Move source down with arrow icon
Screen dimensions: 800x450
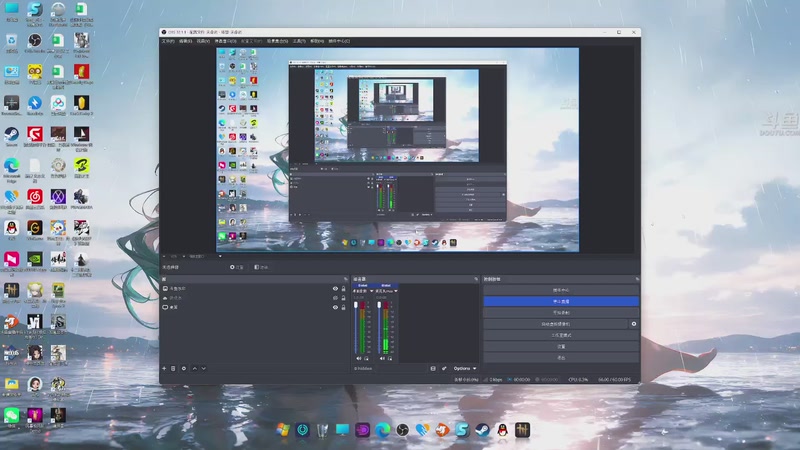pos(203,368)
